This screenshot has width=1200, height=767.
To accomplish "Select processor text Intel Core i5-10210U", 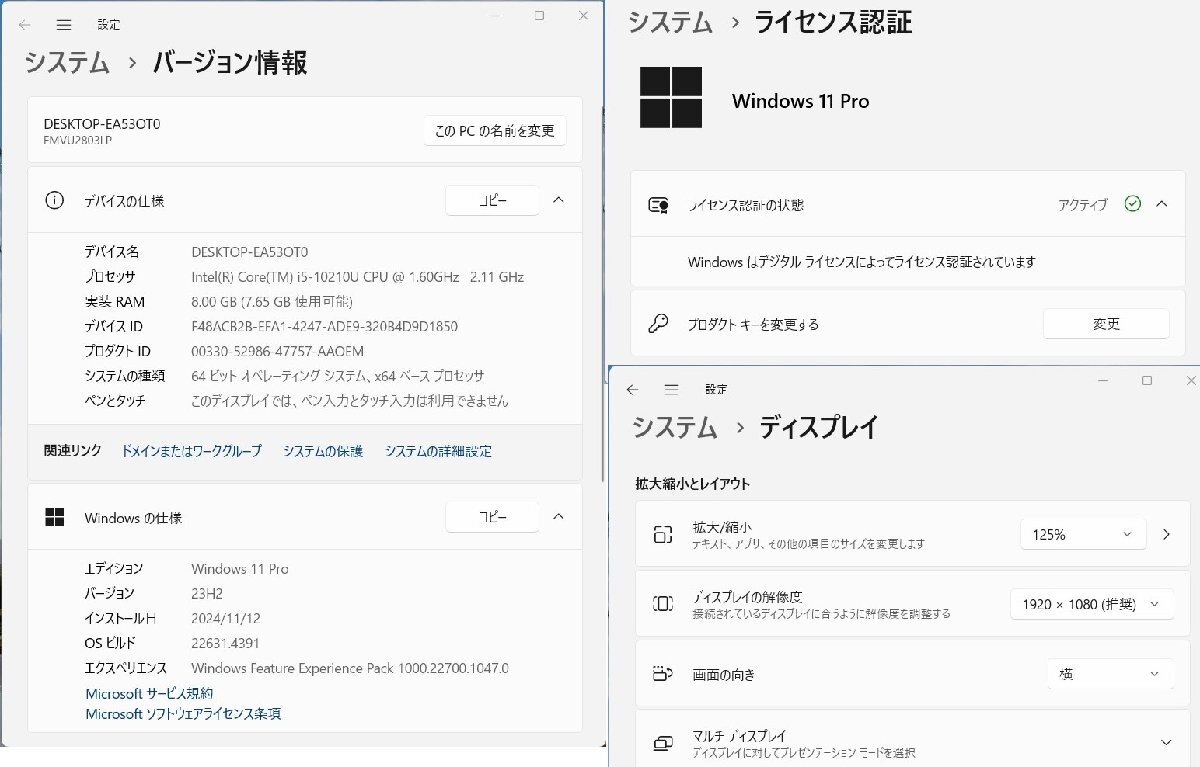I will [358, 277].
